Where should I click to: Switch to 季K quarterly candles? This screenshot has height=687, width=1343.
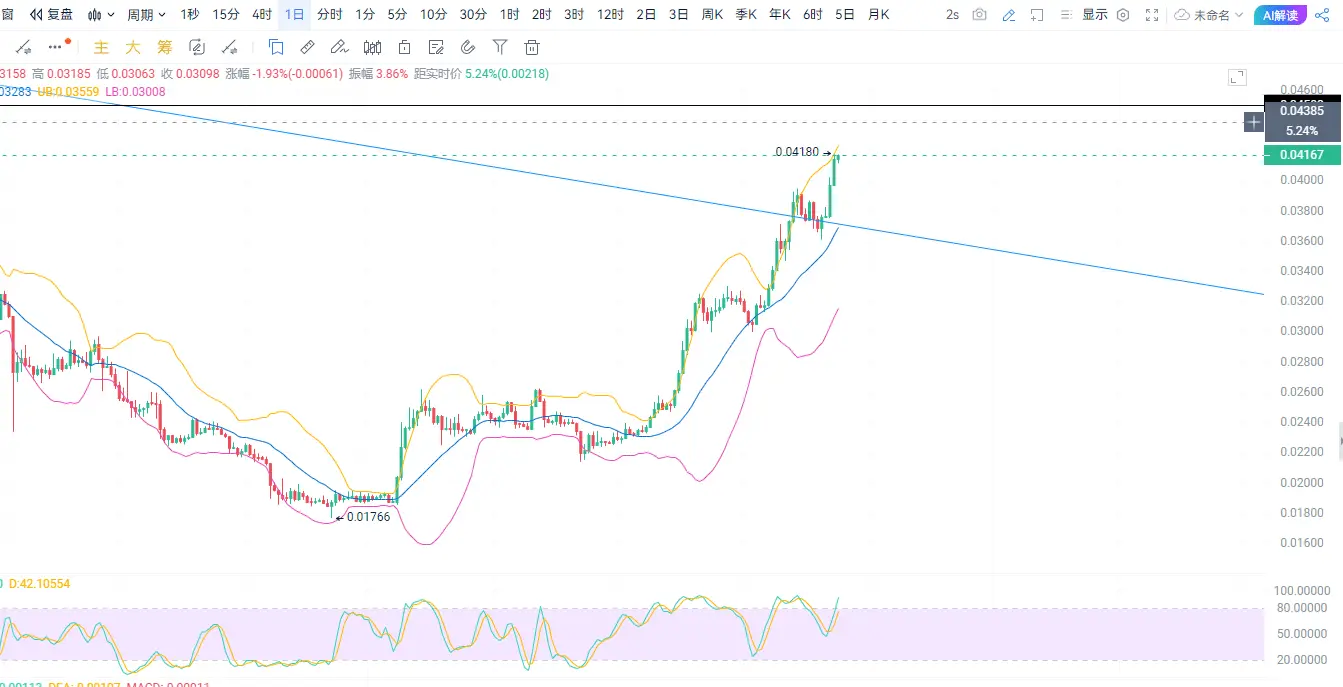click(746, 15)
